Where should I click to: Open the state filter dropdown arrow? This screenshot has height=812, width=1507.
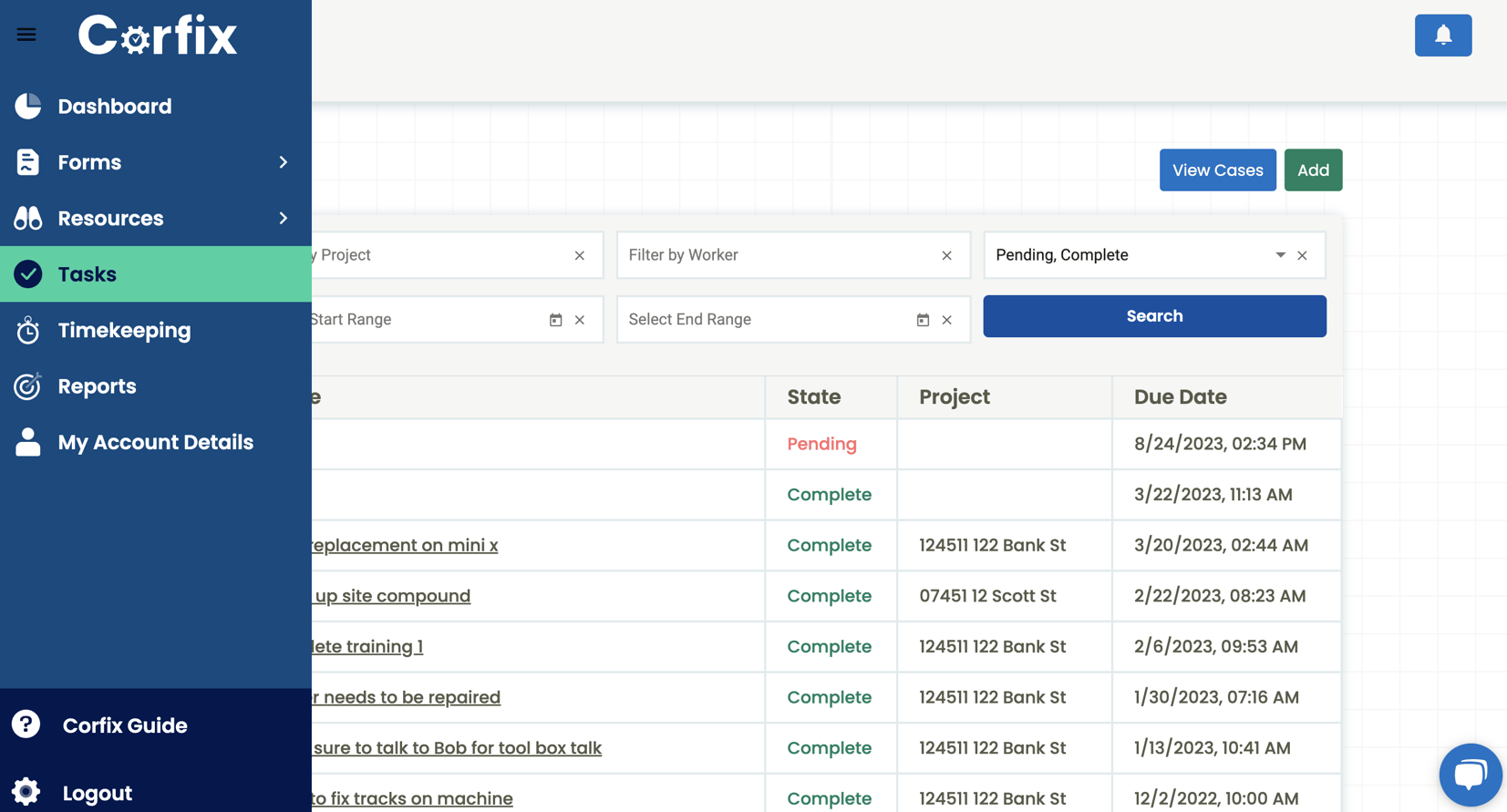coord(1280,255)
